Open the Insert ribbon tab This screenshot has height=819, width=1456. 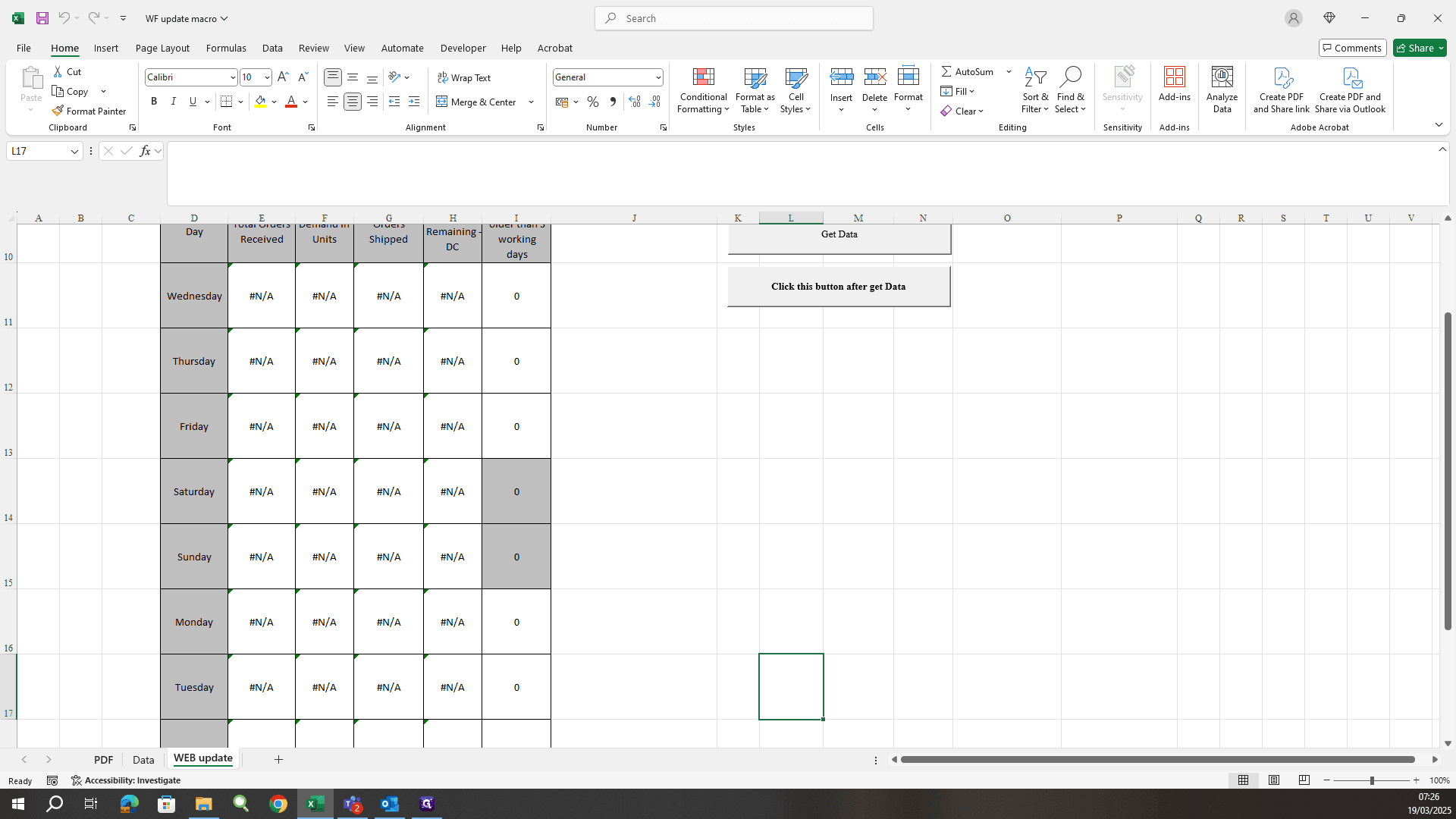106,48
